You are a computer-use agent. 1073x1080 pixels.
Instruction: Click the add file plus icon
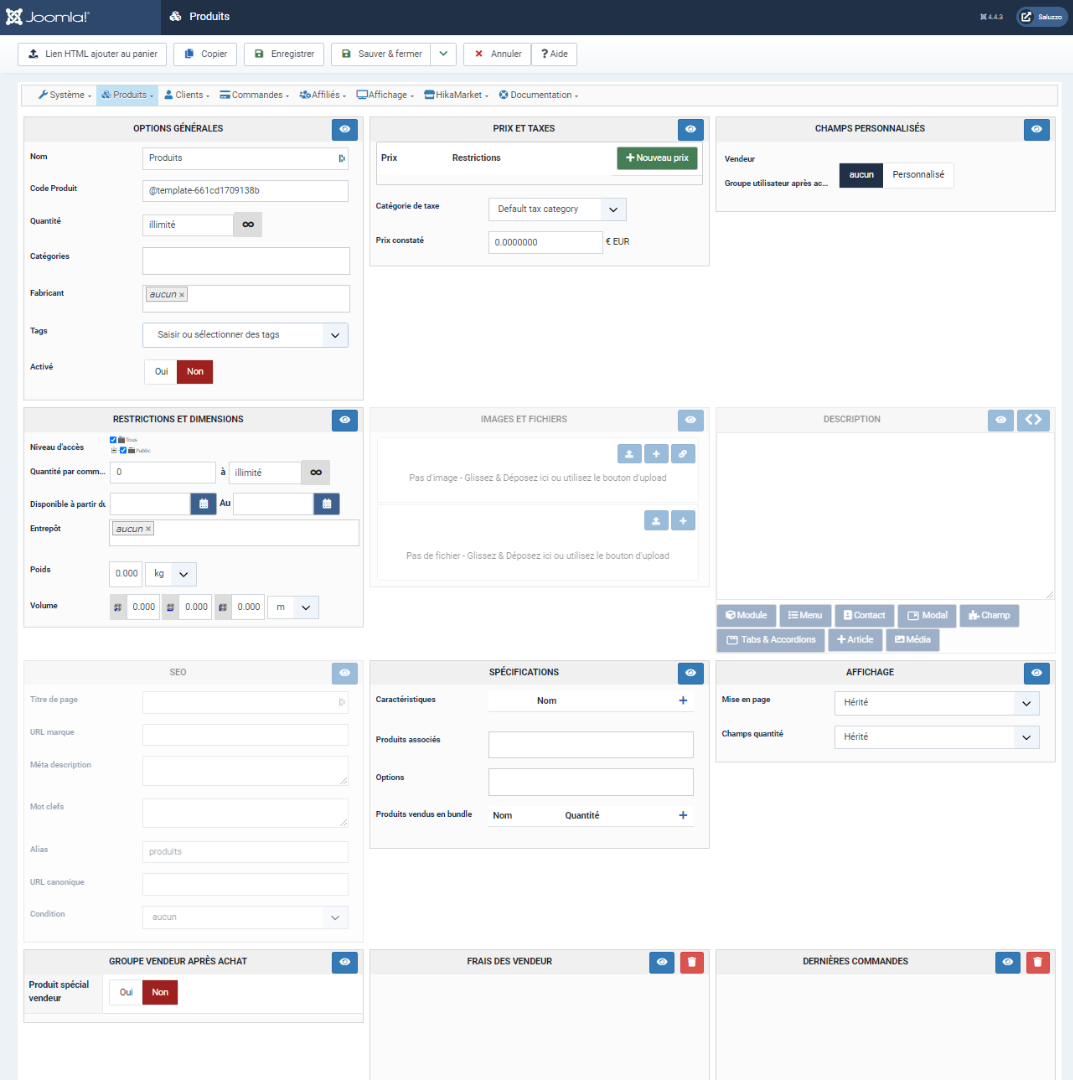coord(683,521)
